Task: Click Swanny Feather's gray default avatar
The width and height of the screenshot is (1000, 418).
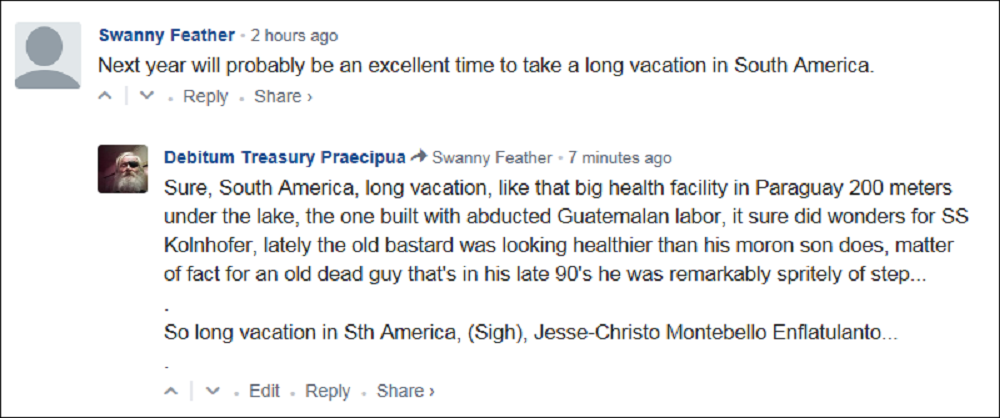Action: tap(48, 57)
